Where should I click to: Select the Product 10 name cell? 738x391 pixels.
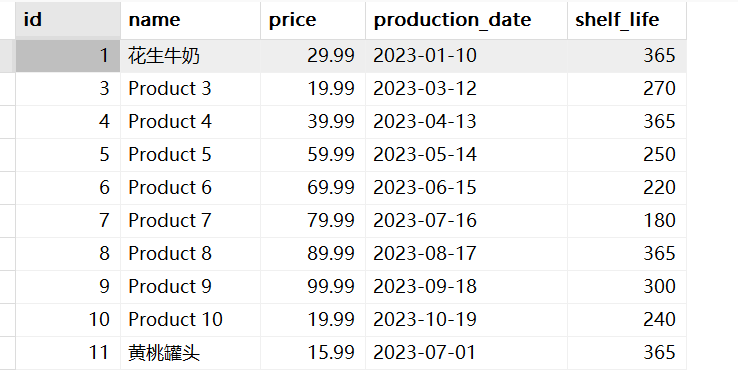tap(190, 319)
